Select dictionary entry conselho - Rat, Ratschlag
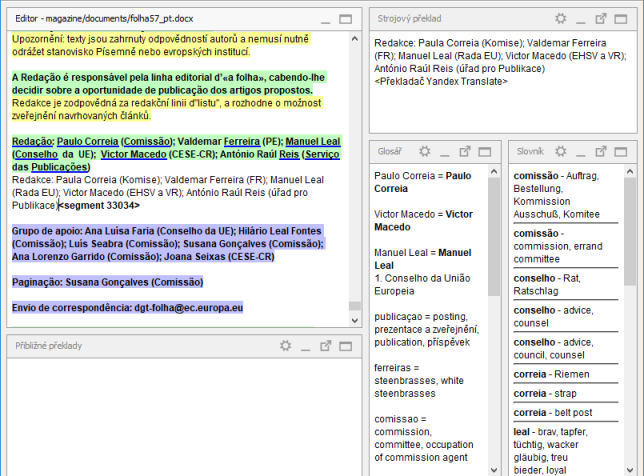The height and width of the screenshot is (476, 644). pyautogui.click(x=547, y=285)
